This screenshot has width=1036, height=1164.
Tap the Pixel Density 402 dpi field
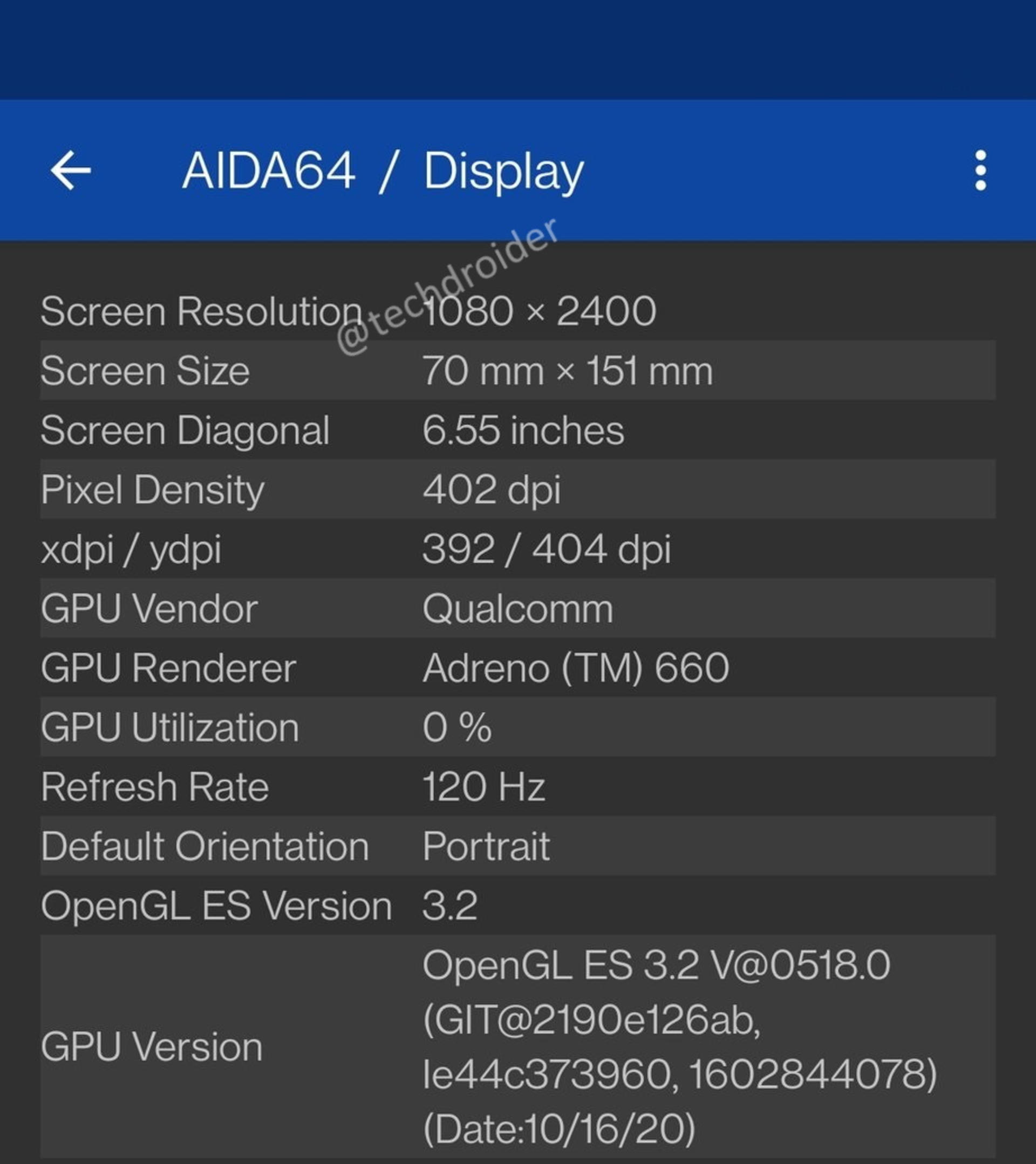(518, 489)
